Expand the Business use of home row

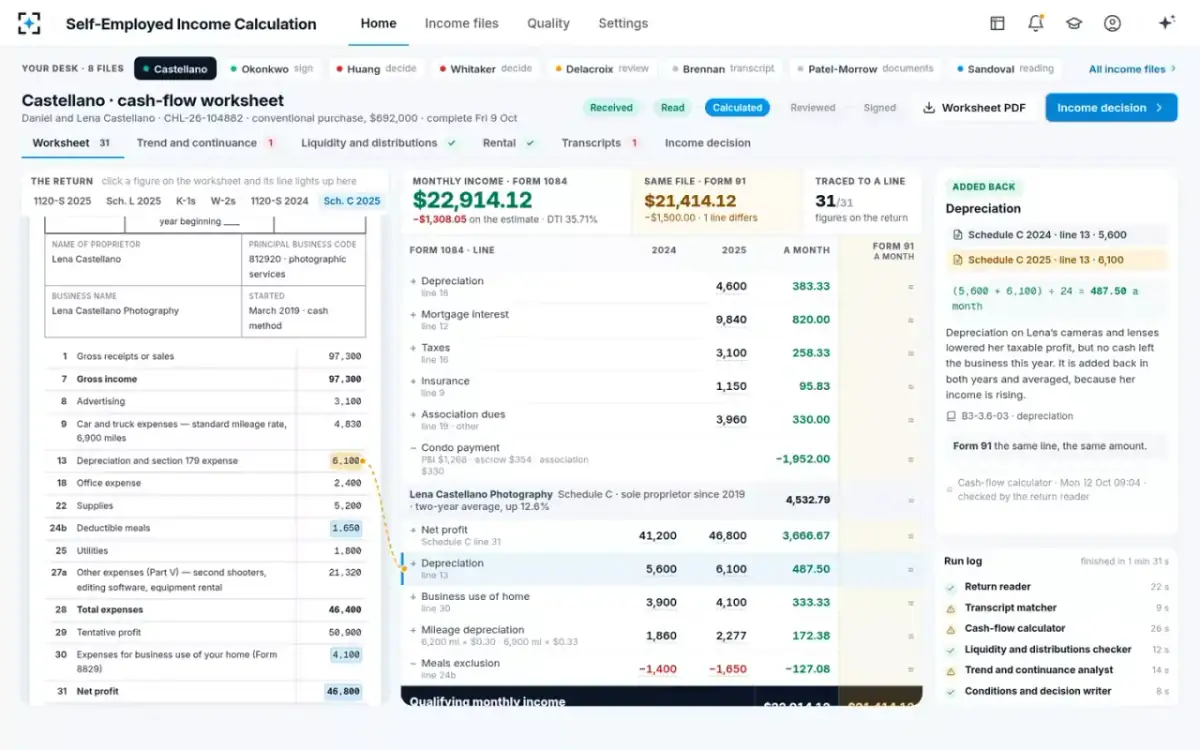point(413,597)
